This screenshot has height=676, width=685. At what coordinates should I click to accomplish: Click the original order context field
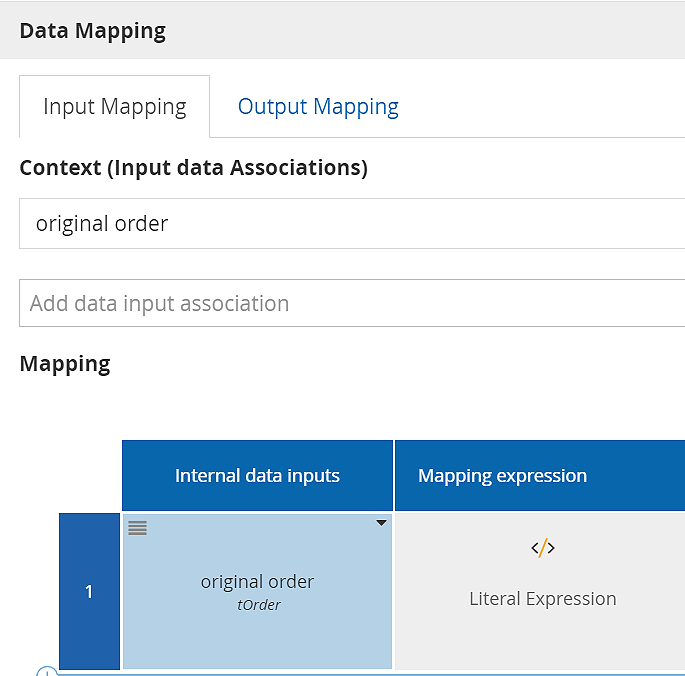(x=350, y=223)
